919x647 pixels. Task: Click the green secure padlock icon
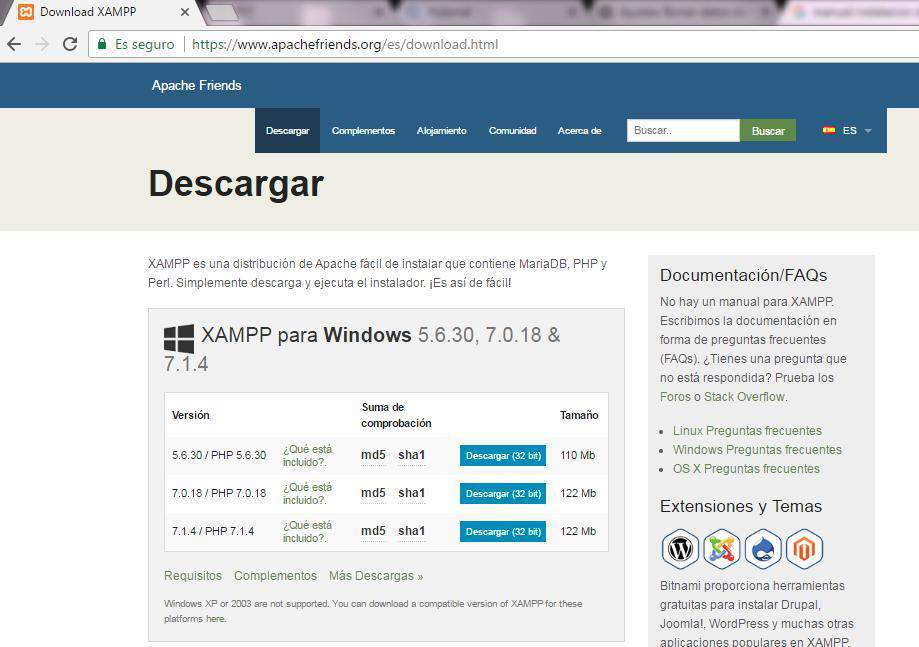[x=102, y=44]
